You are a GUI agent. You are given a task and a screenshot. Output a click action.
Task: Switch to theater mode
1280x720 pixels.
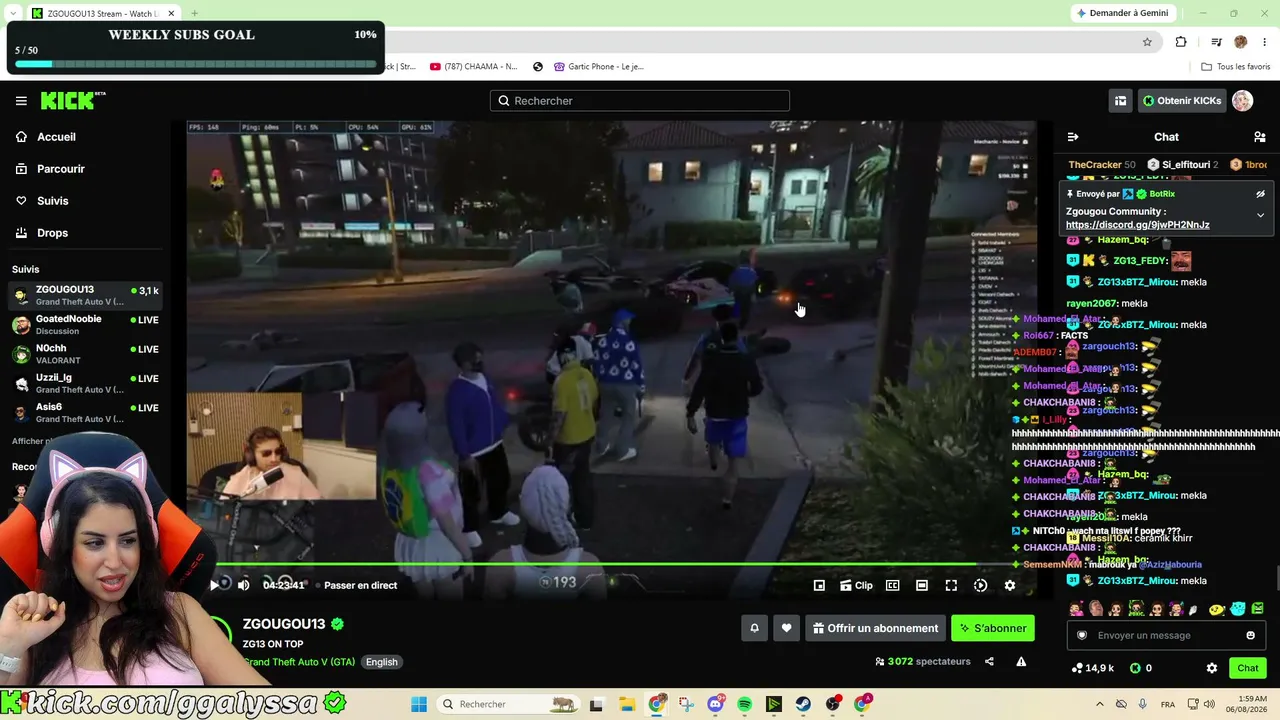921,585
